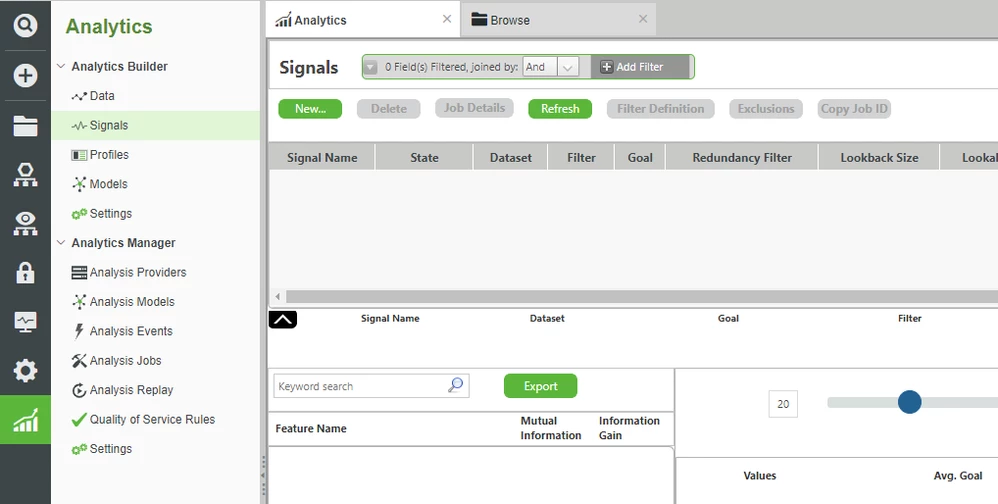
Task: Click the Settings gears icon under Analytics Builder
Action: click(x=79, y=214)
